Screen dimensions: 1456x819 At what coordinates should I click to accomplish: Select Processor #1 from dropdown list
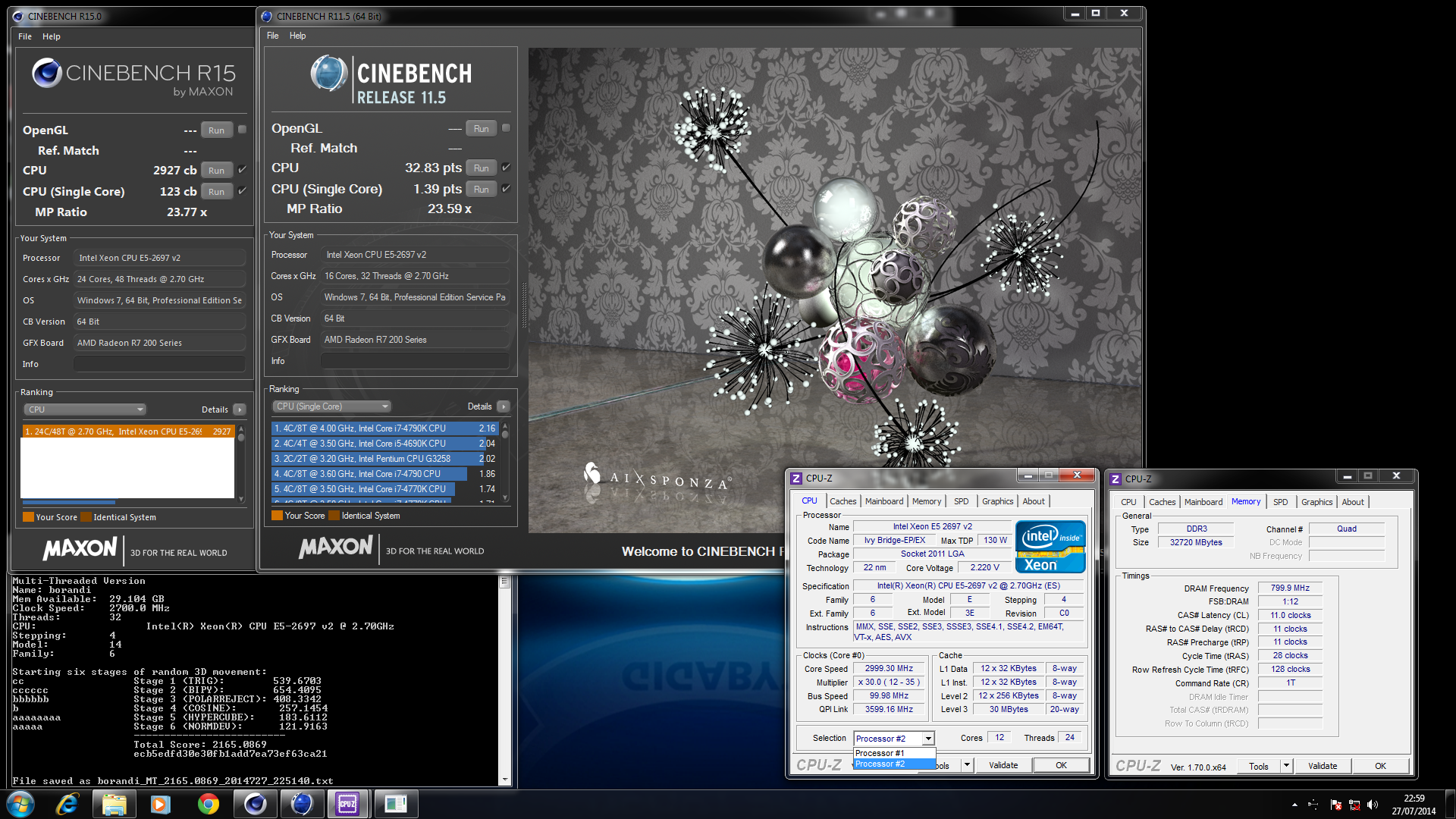pyautogui.click(x=894, y=753)
